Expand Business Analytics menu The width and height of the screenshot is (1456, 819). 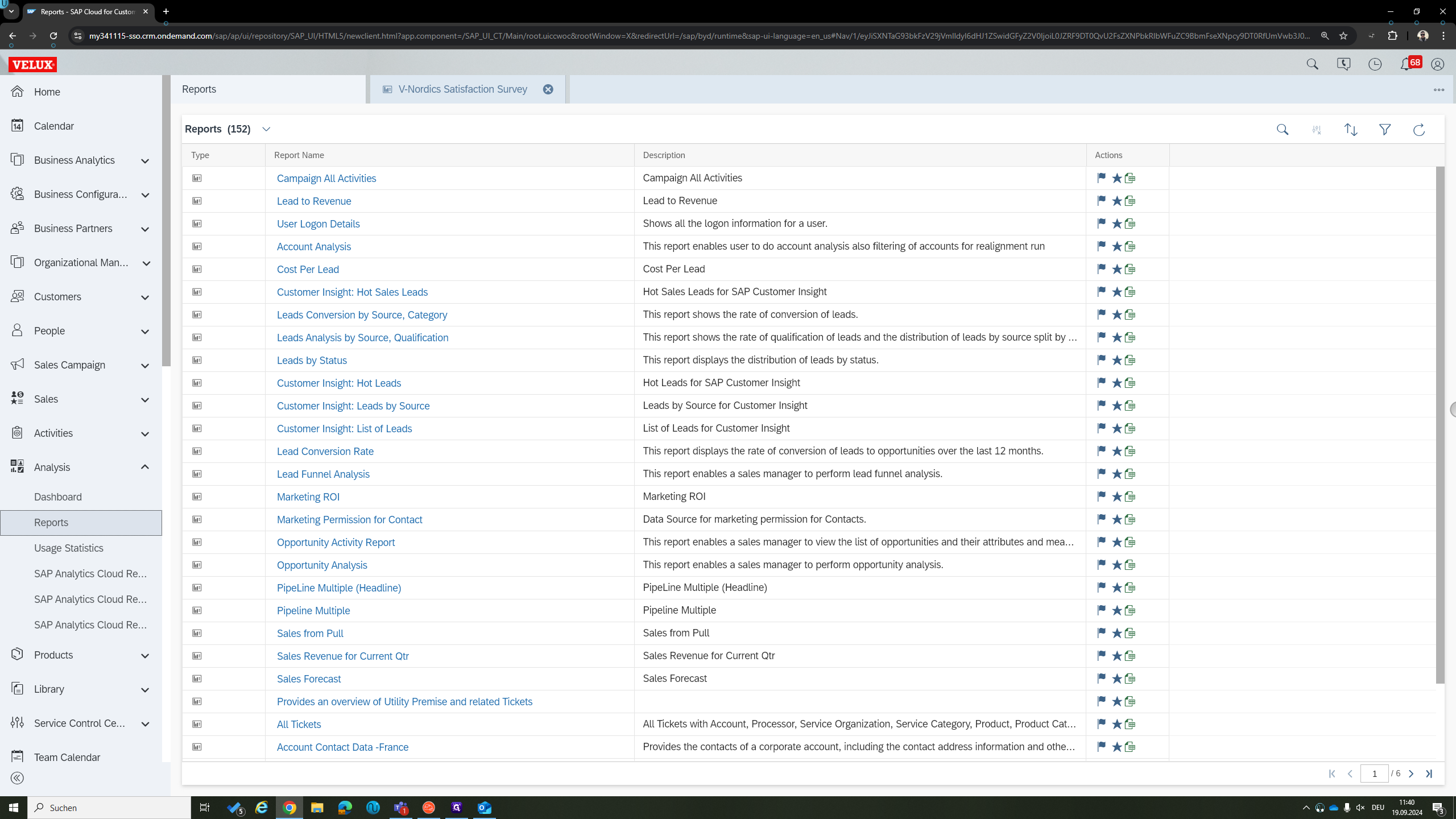(145, 161)
